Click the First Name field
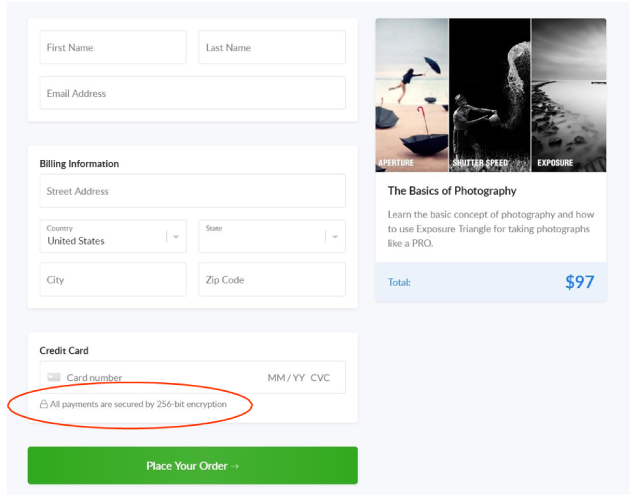634x500 pixels. [x=113, y=47]
